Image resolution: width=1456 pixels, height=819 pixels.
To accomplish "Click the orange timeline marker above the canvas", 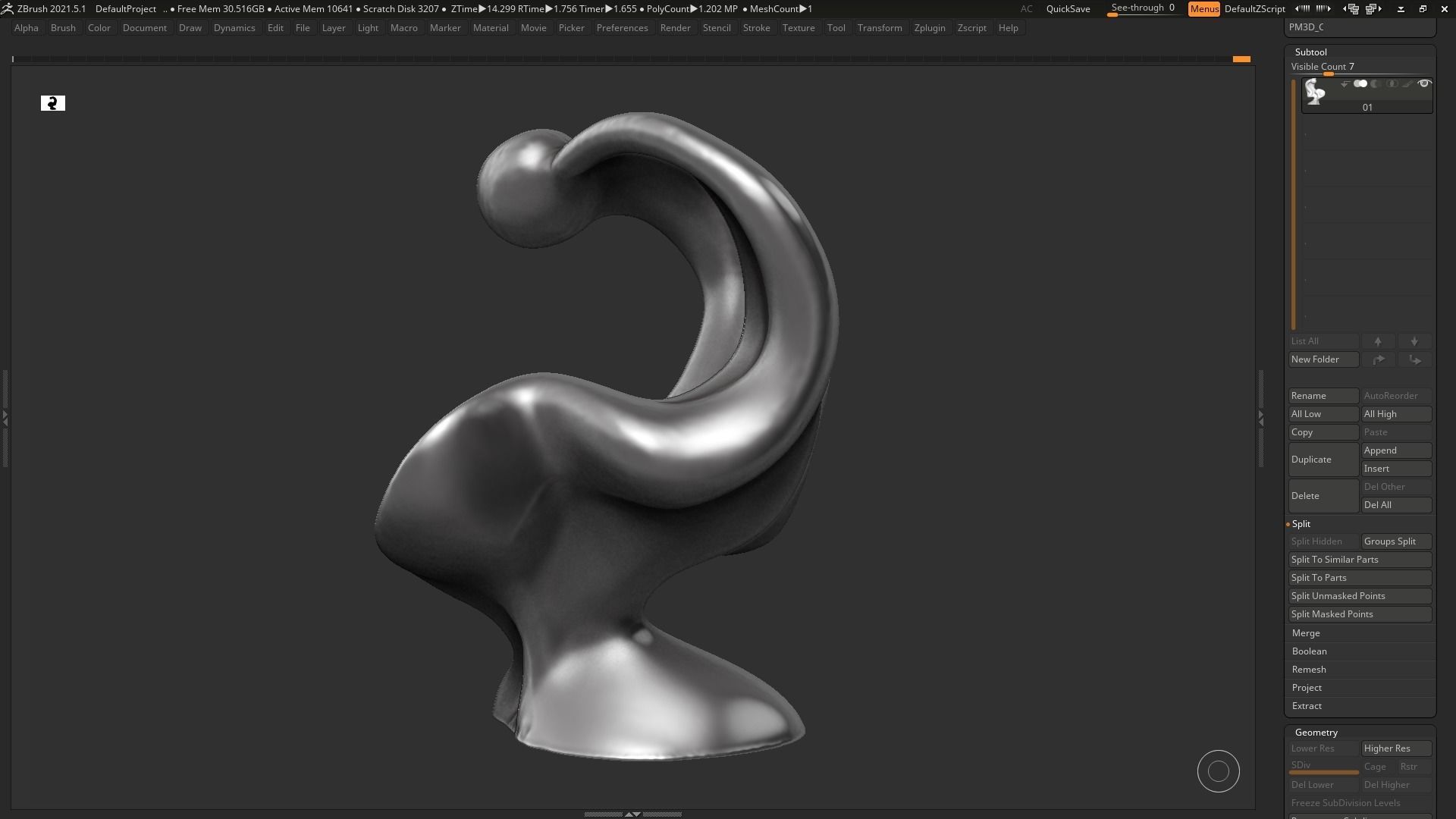I will pyautogui.click(x=1241, y=59).
